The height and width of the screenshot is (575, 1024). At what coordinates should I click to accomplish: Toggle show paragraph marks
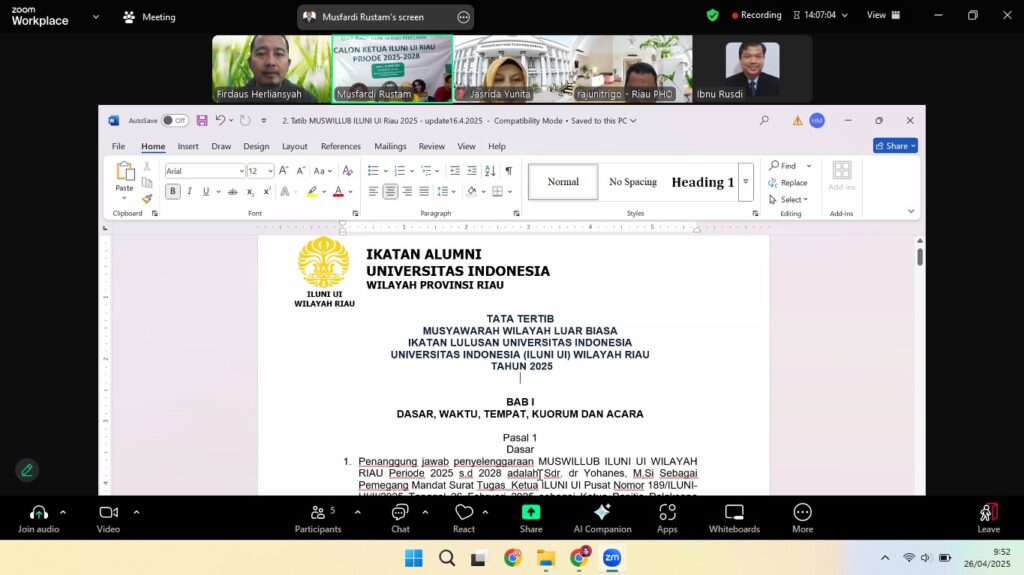(x=509, y=171)
